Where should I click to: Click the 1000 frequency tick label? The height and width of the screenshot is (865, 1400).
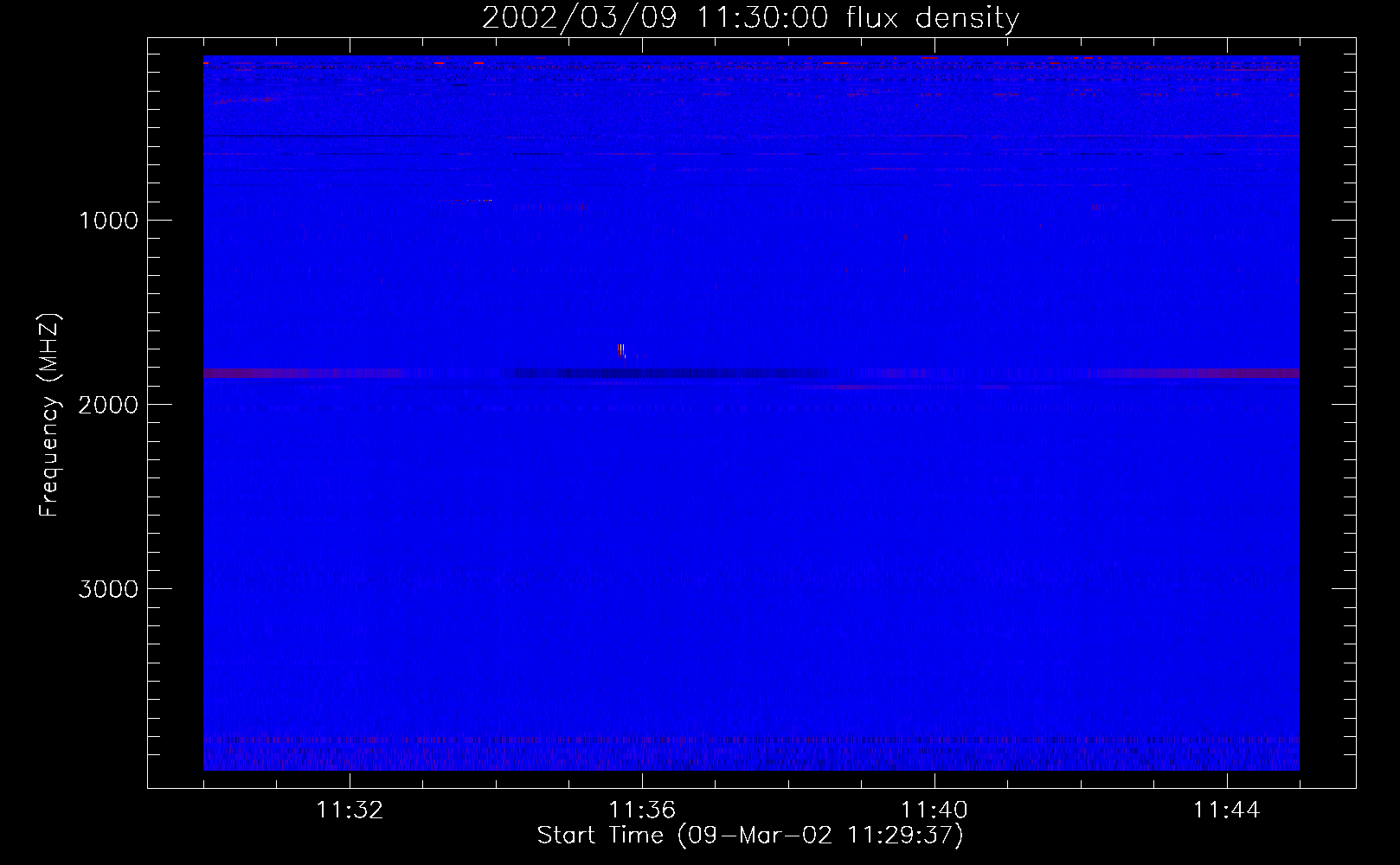click(x=108, y=220)
